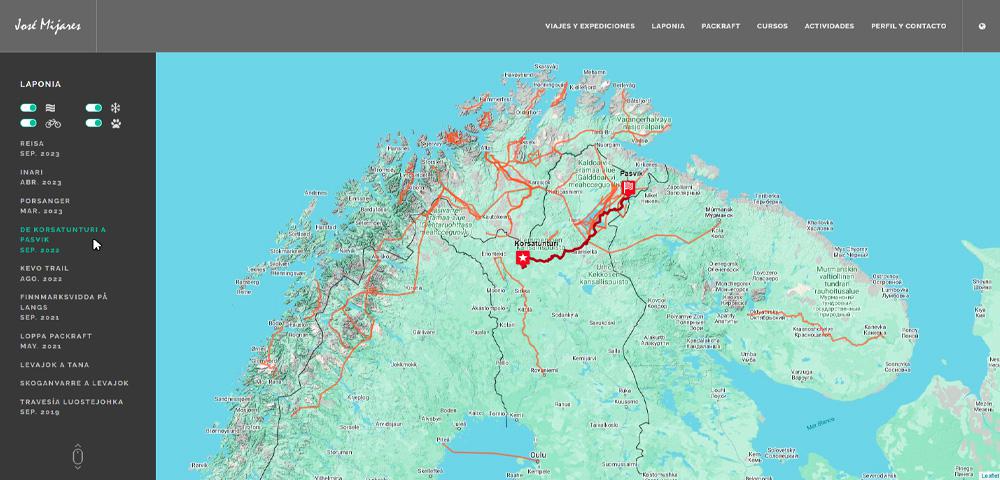Select the Kevo Trail Ago. 2022 route
The width and height of the screenshot is (1000, 480).
(x=44, y=273)
